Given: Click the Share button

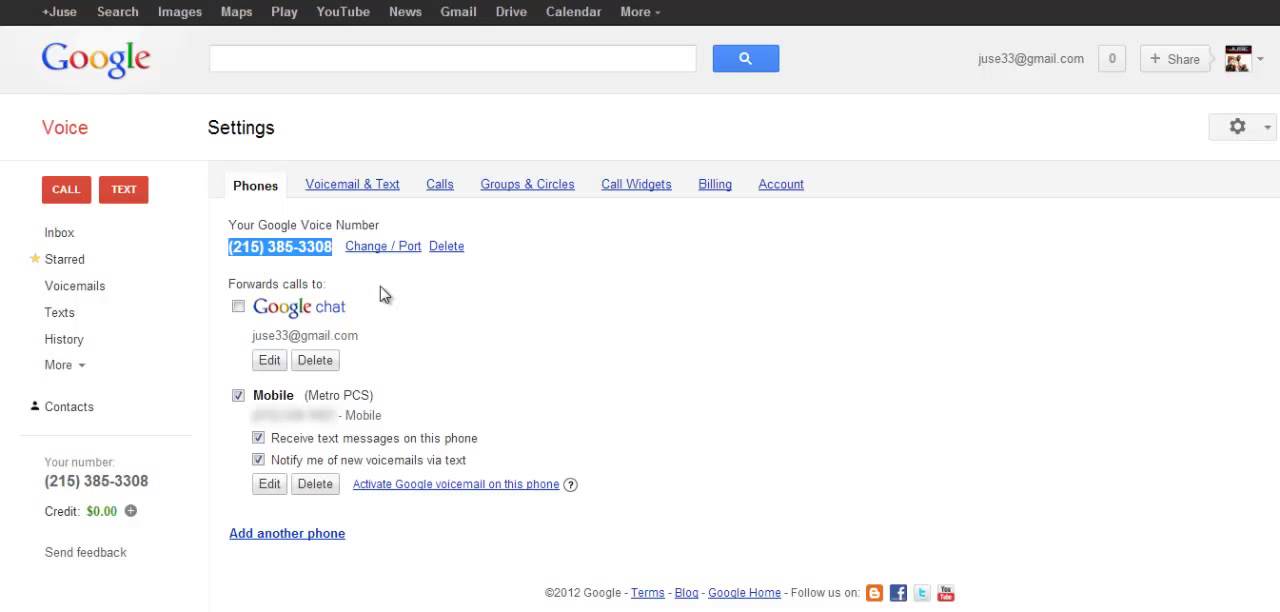Looking at the screenshot, I should 1175,59.
